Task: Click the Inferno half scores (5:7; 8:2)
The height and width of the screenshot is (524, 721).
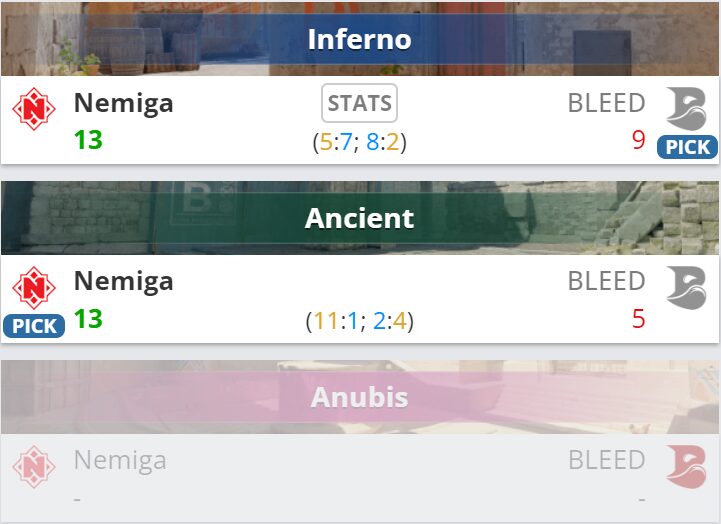Action: point(360,142)
